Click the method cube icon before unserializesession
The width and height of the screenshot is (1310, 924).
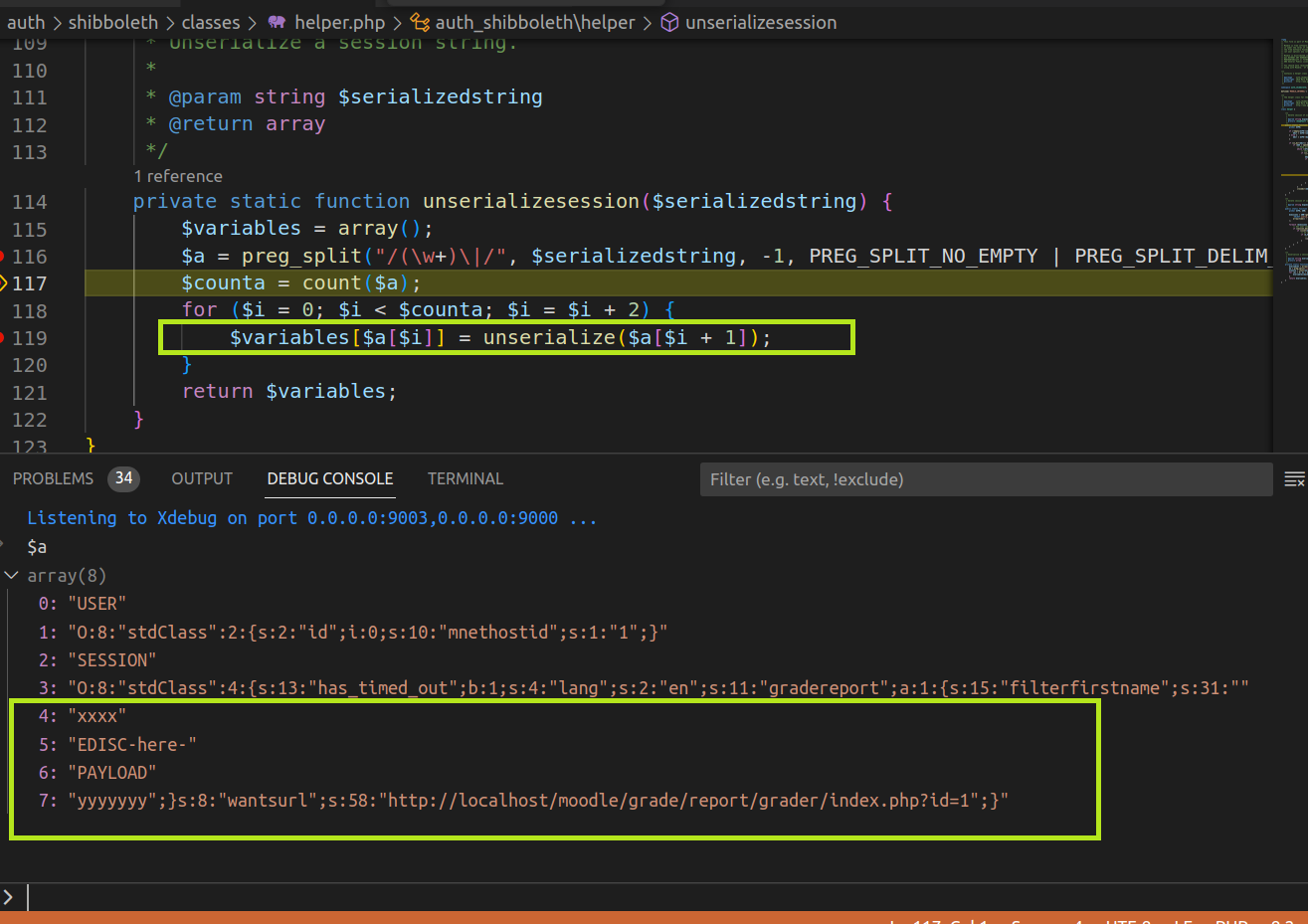(x=670, y=22)
